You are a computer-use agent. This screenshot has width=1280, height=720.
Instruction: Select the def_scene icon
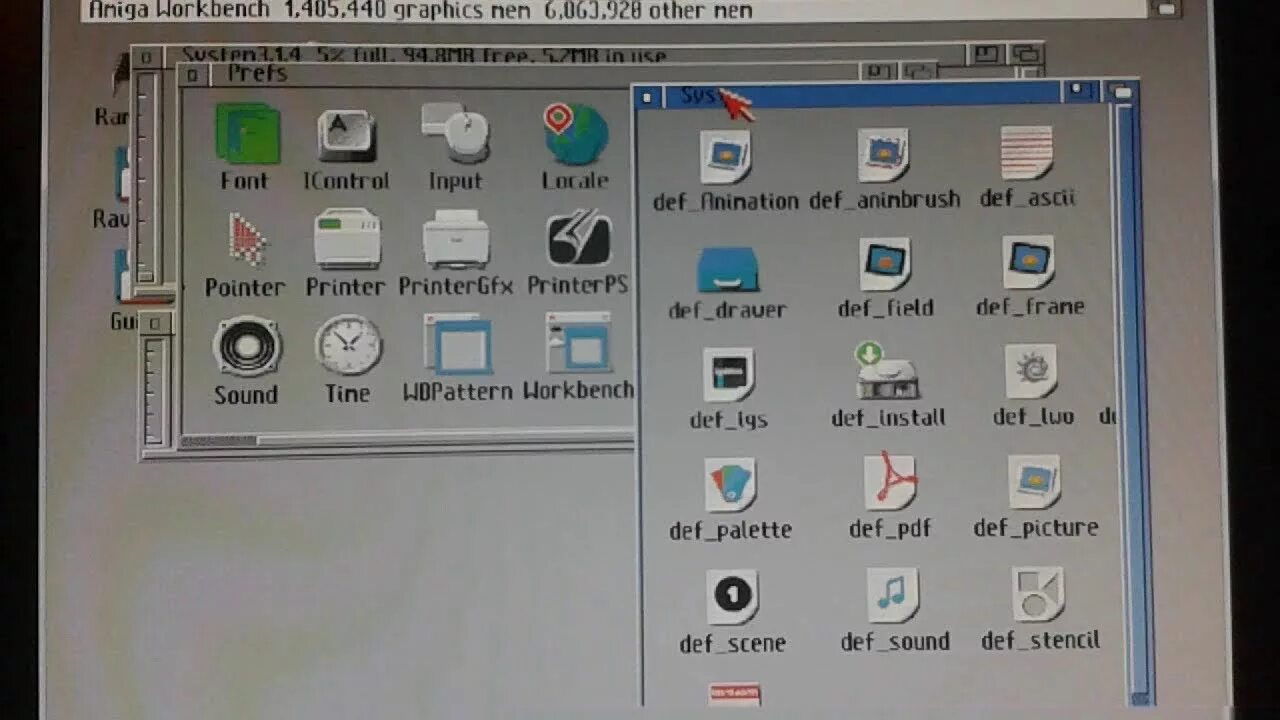point(732,597)
